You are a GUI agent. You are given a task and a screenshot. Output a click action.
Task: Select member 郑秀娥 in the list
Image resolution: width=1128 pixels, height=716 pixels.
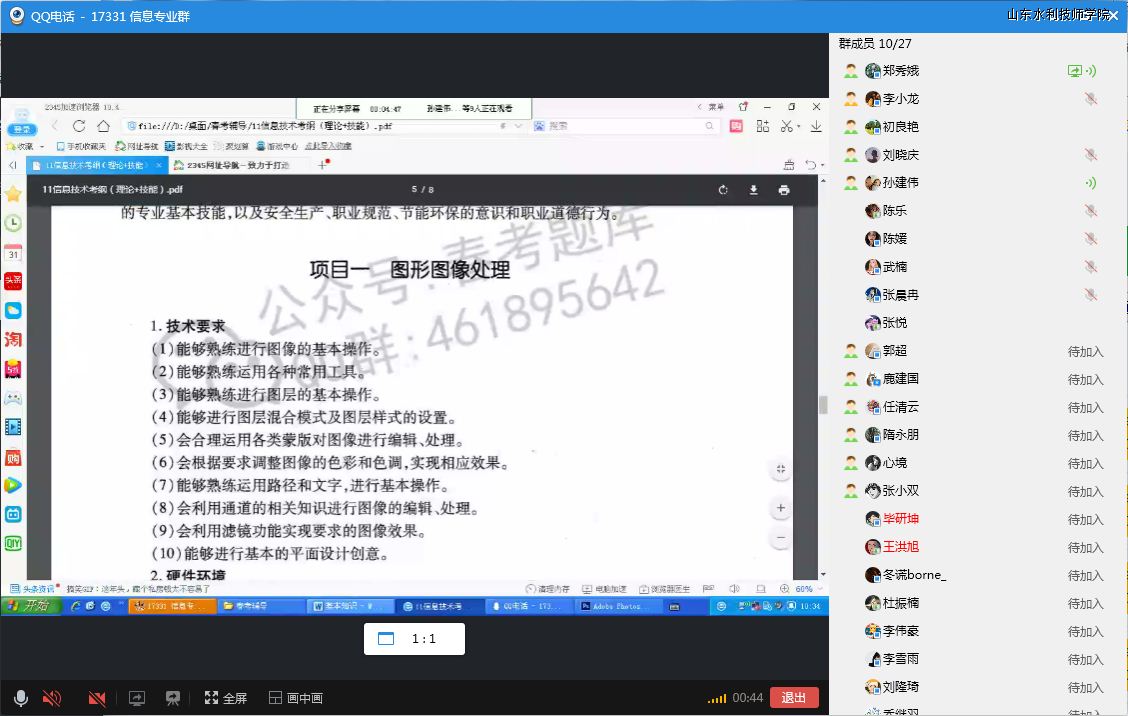coord(900,71)
